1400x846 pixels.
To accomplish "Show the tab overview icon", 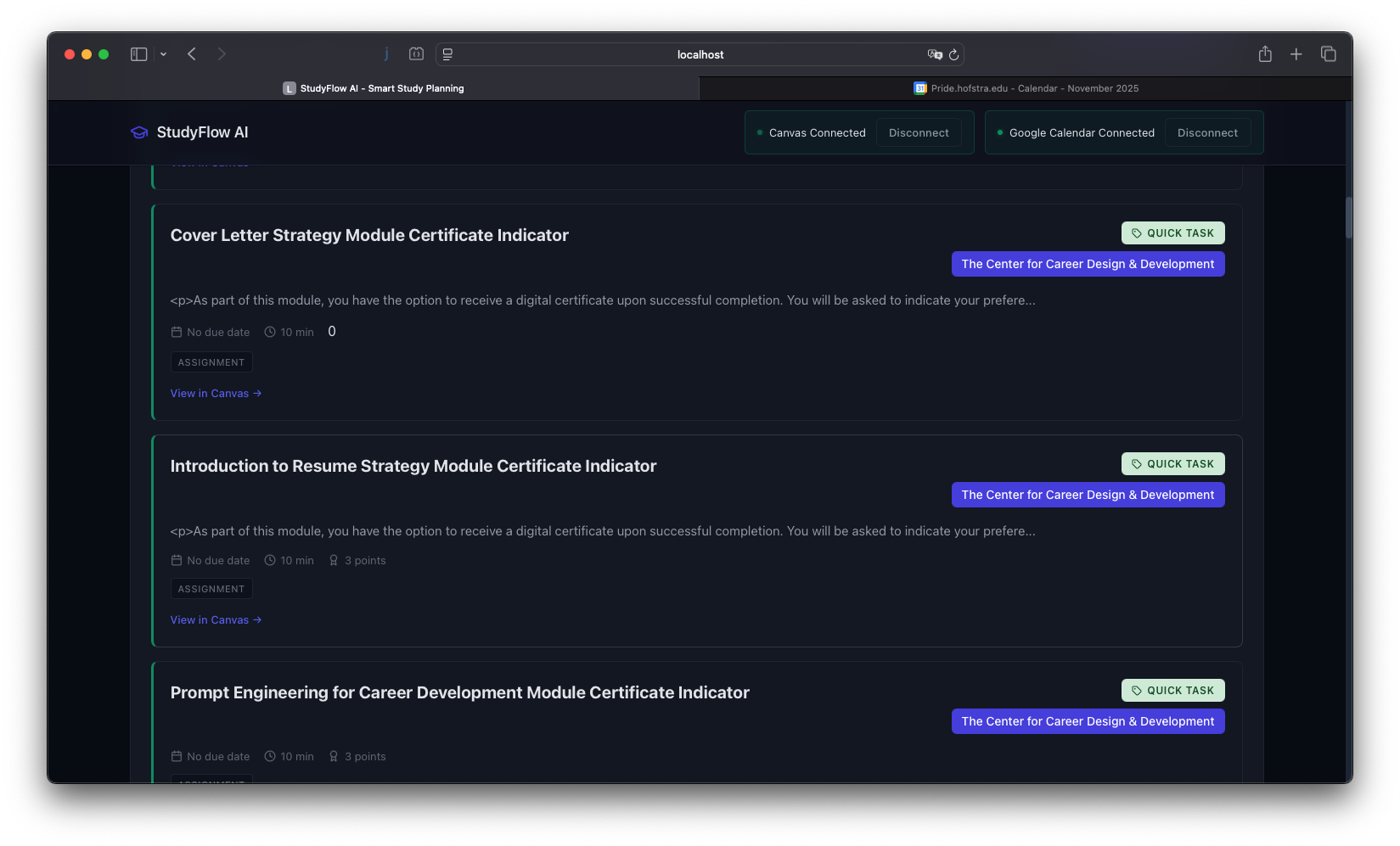I will click(1329, 54).
